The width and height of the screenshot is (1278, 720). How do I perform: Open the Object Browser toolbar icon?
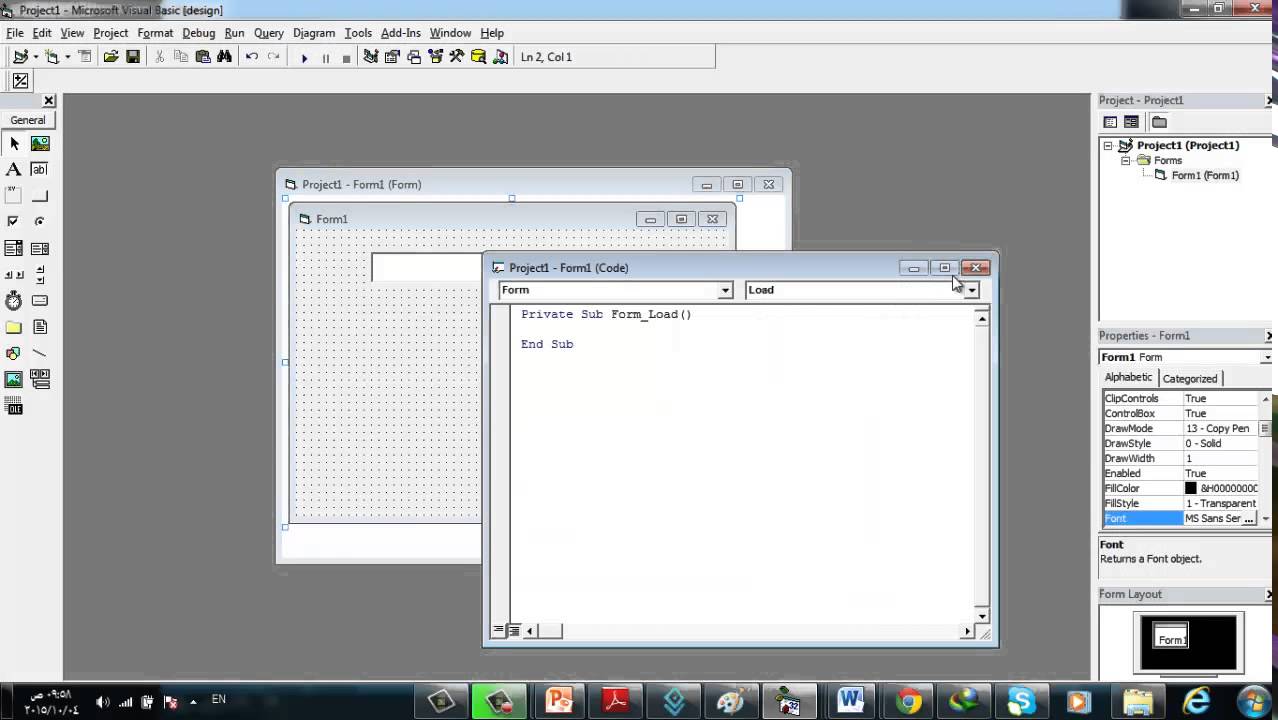435,57
